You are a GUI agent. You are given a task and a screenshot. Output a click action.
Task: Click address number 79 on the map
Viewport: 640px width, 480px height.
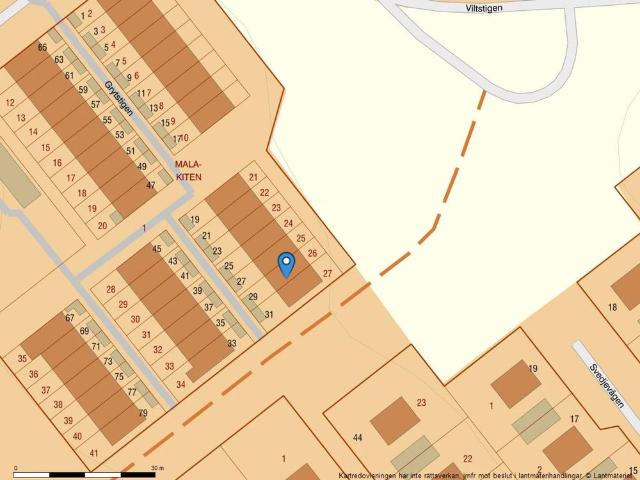click(x=143, y=413)
